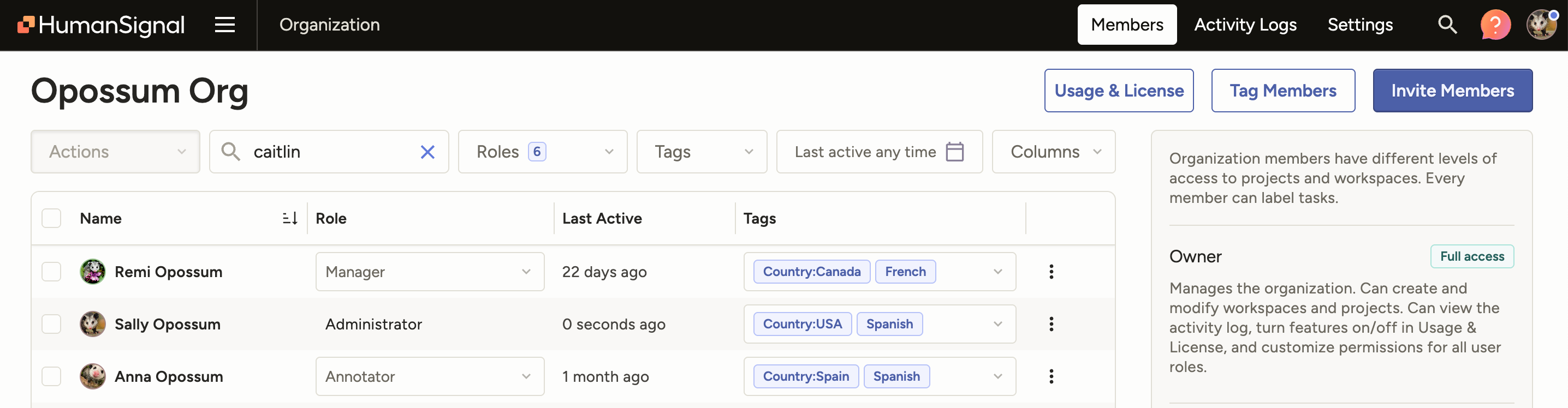This screenshot has height=408, width=1568.
Task: Open the Settings tab
Action: (x=1360, y=25)
